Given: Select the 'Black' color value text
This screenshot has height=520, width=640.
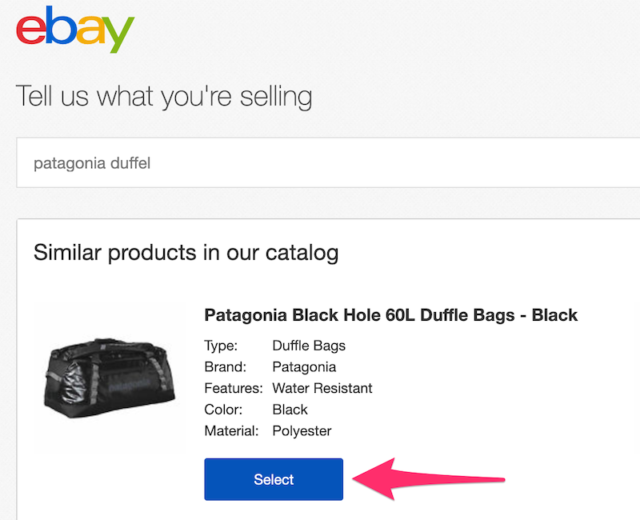Looking at the screenshot, I should pos(290,410).
